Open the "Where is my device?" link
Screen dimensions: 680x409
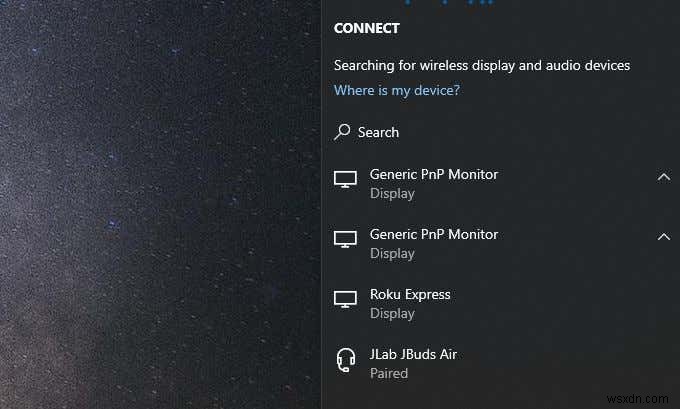(x=396, y=90)
